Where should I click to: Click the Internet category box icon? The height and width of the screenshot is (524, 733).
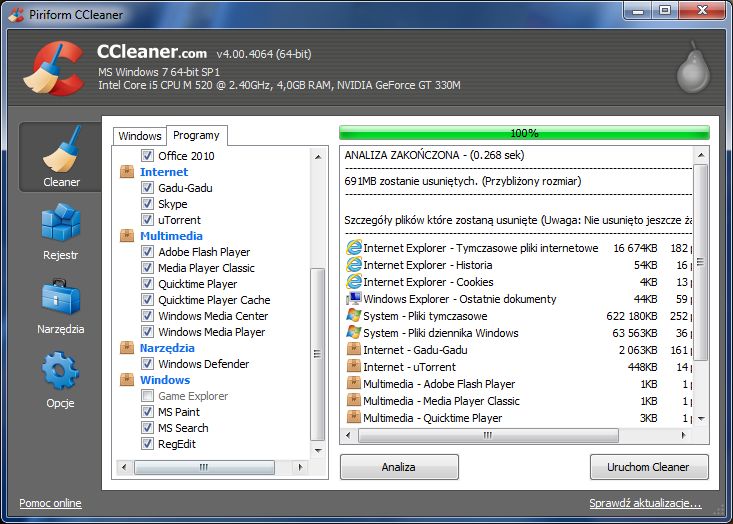point(127,172)
